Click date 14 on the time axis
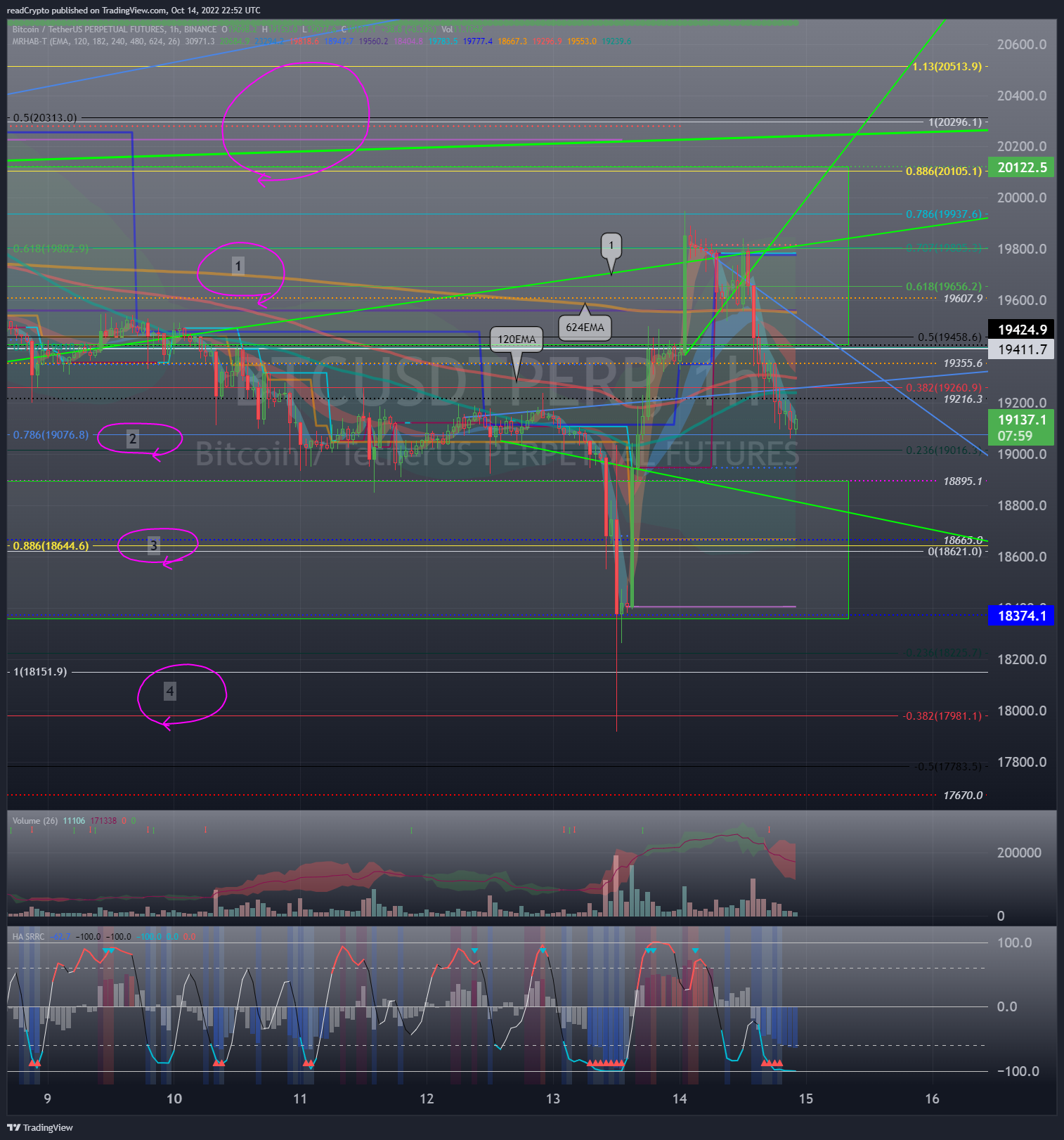Screen dimensions: 1064x1140 click(679, 1099)
